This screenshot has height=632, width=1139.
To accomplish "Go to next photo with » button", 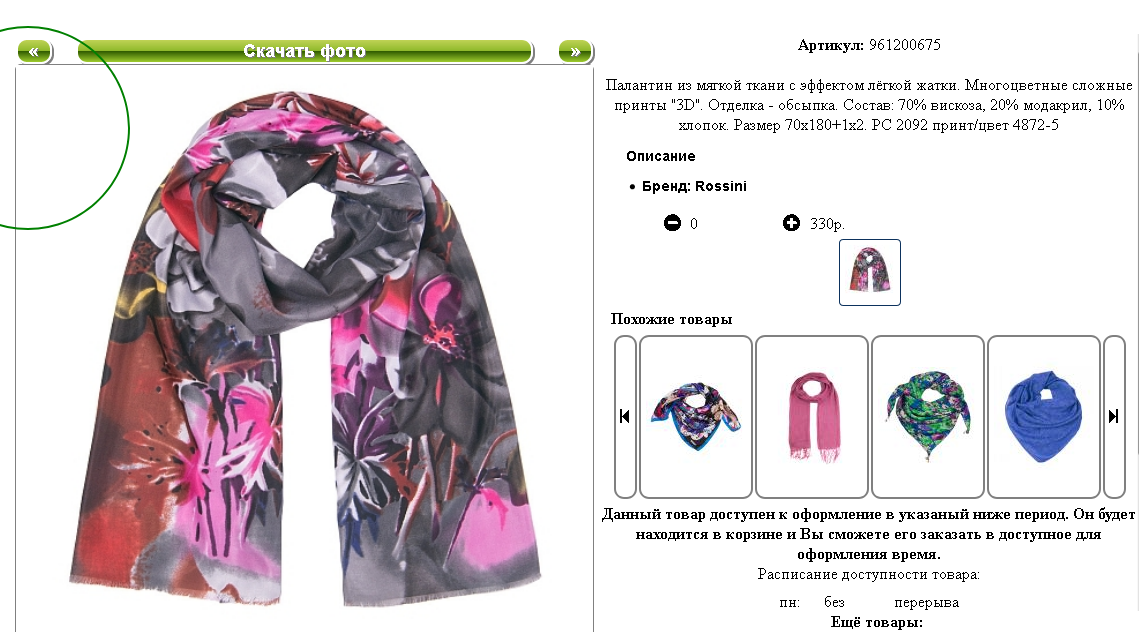I will click(575, 52).
